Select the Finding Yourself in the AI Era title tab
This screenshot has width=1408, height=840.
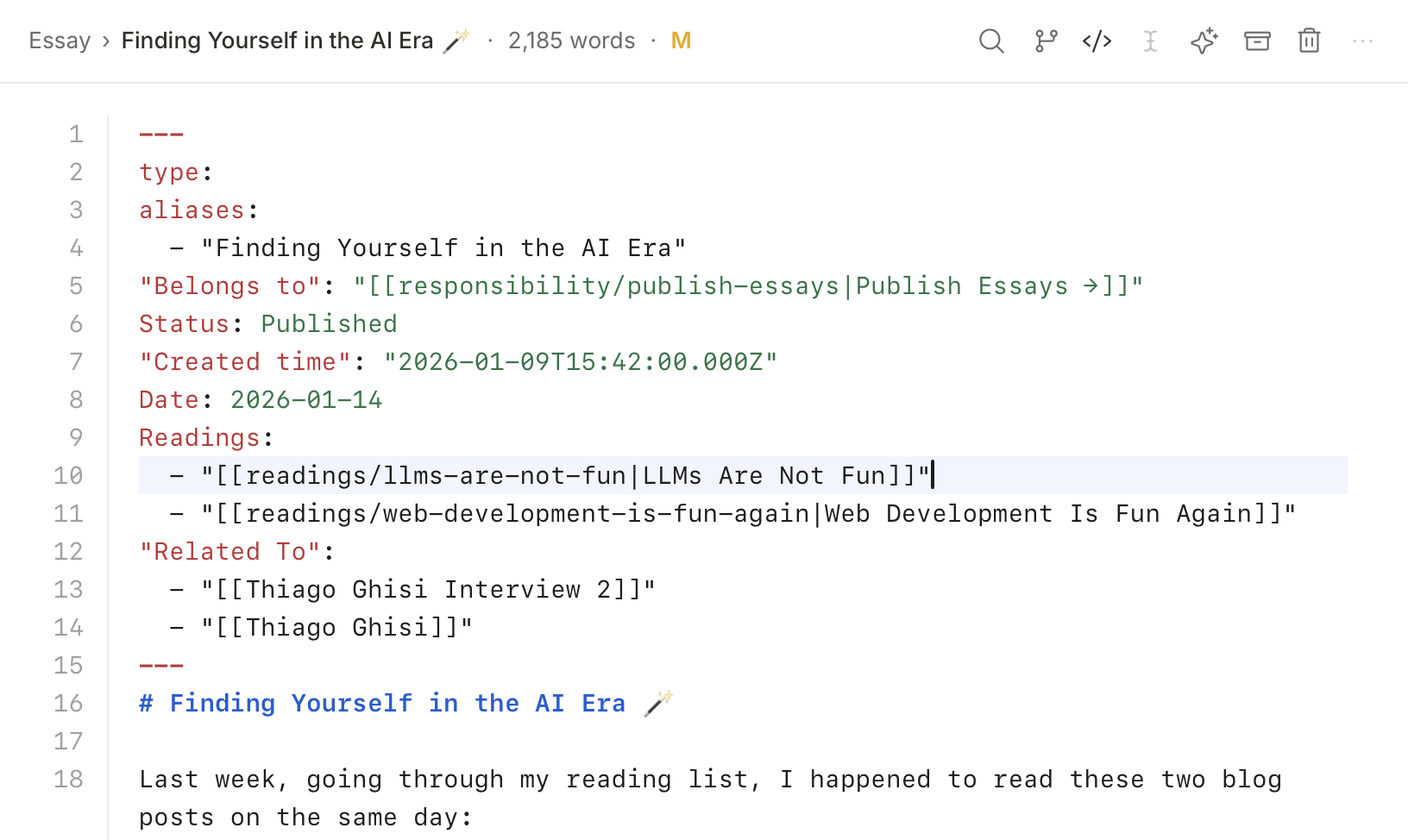click(277, 41)
